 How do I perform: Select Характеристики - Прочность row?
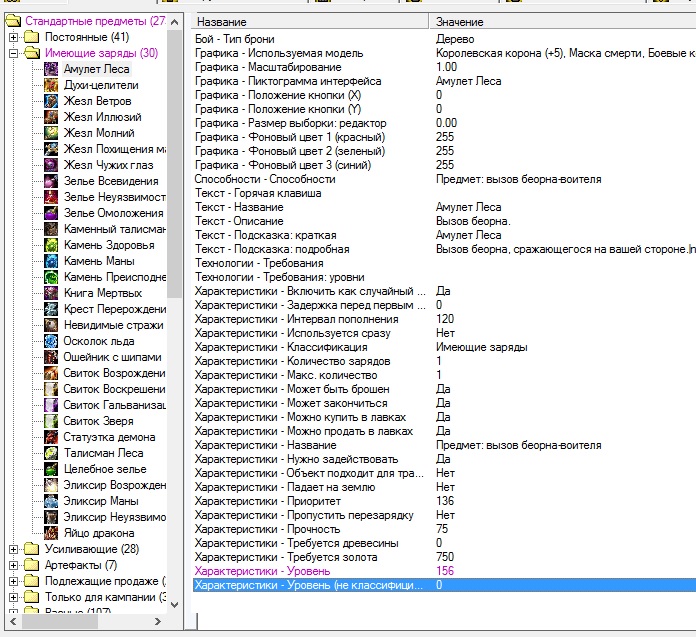click(x=444, y=529)
